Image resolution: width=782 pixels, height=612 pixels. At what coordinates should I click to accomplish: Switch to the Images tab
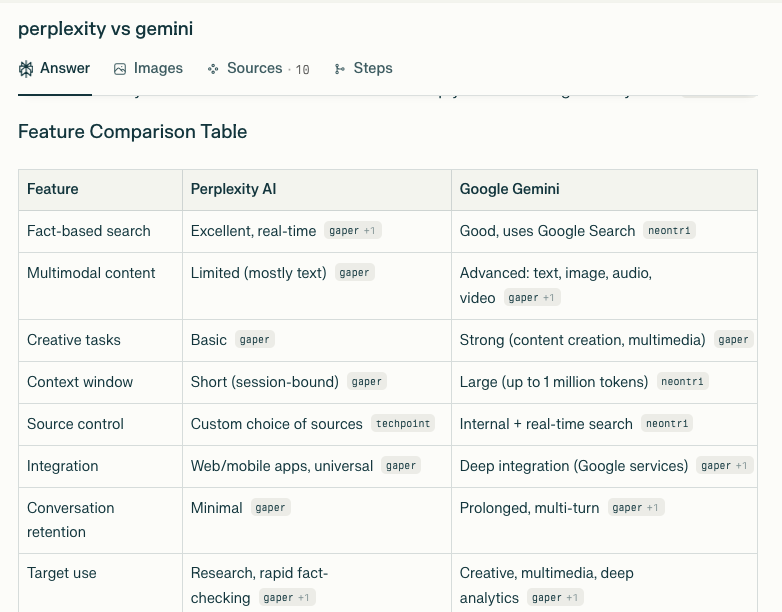(148, 68)
